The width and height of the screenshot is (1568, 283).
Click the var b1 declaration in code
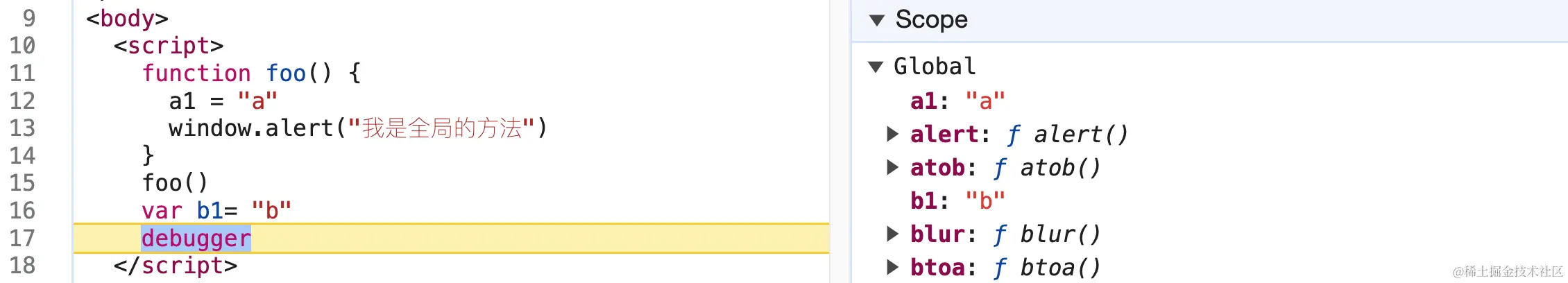coord(210,210)
